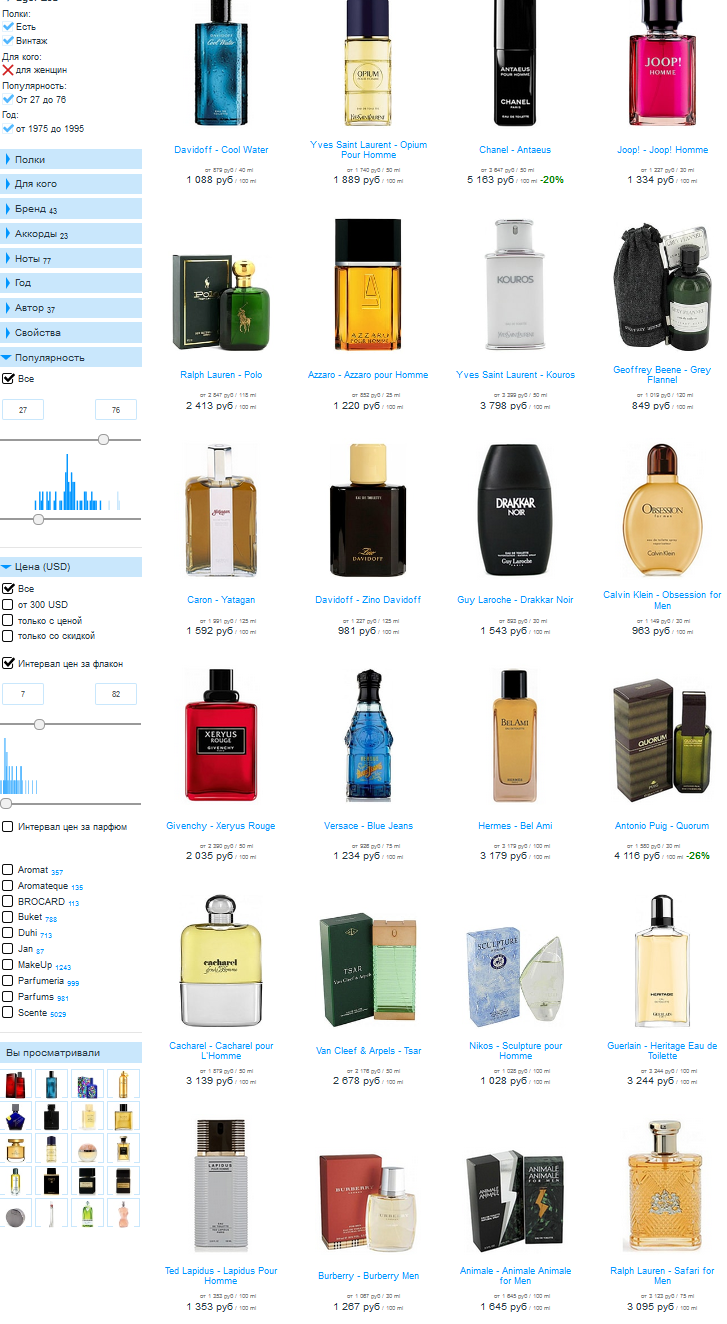The image size is (727, 1324).
Task: Open recently viewed gray round compact thumbnail
Action: click(14, 1217)
